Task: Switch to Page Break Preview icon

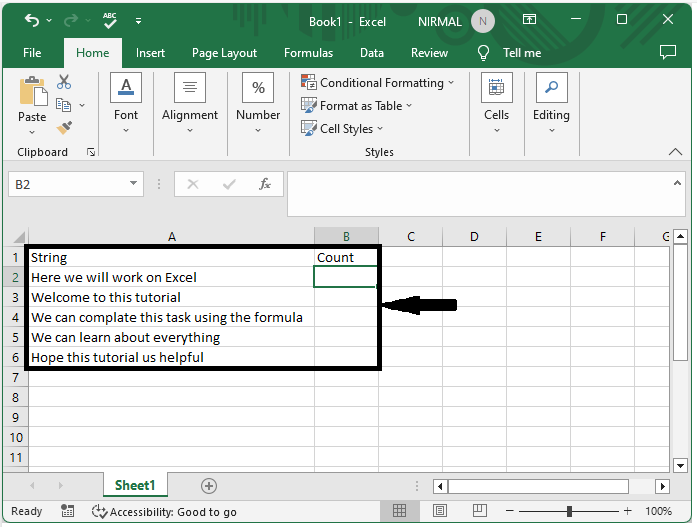Action: pos(480,511)
